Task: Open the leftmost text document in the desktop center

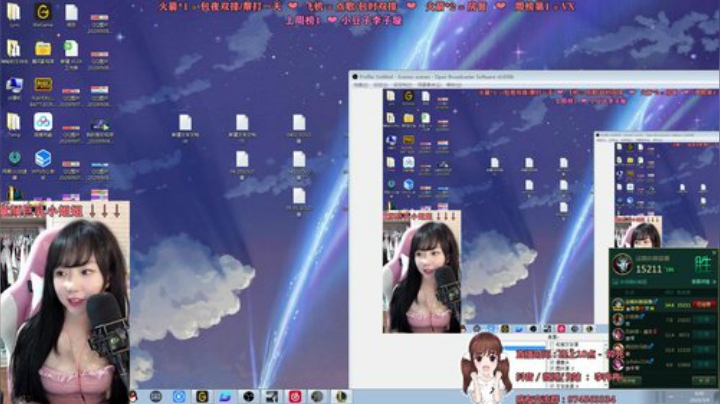Action: click(185, 128)
